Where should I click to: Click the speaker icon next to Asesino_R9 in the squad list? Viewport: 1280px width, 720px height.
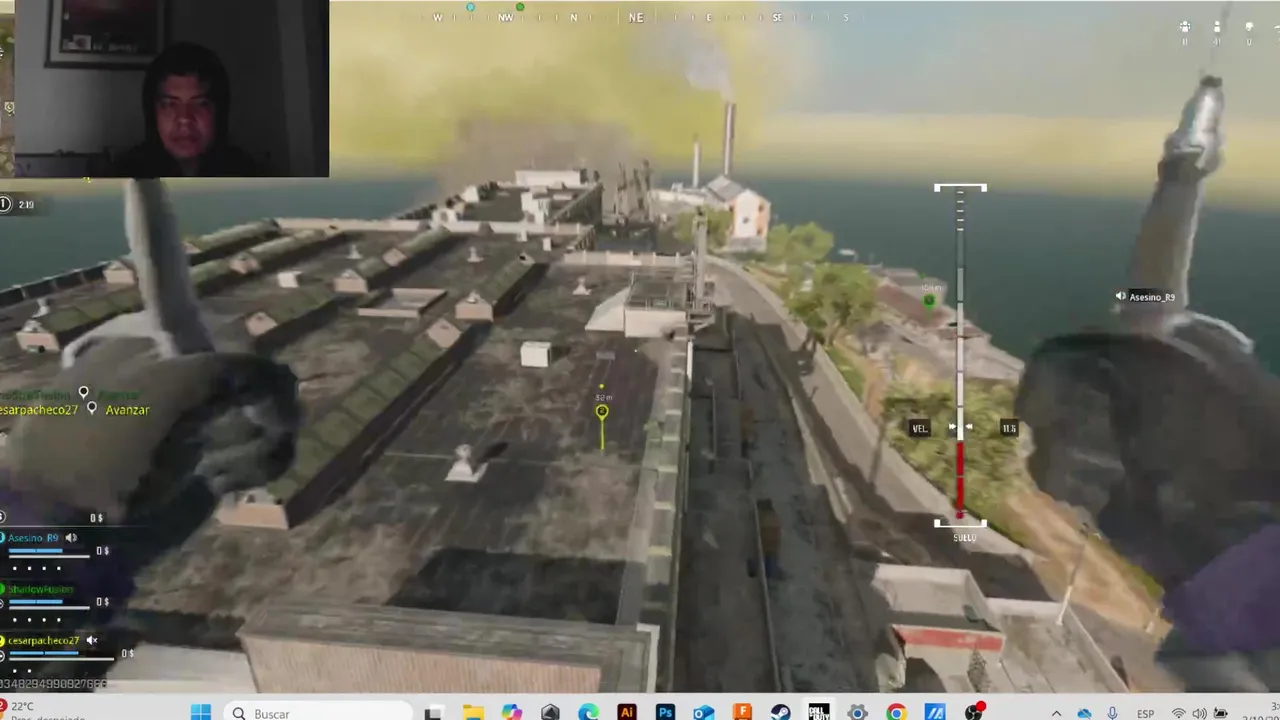tap(71, 538)
